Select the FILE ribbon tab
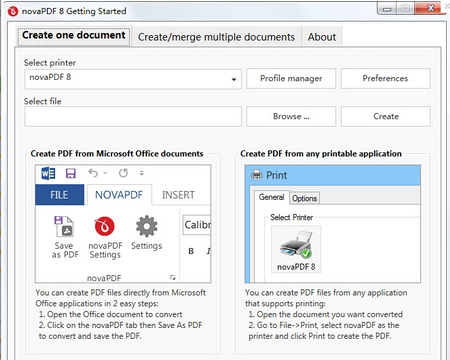Screen dimensions: 450x360 [x=59, y=195]
